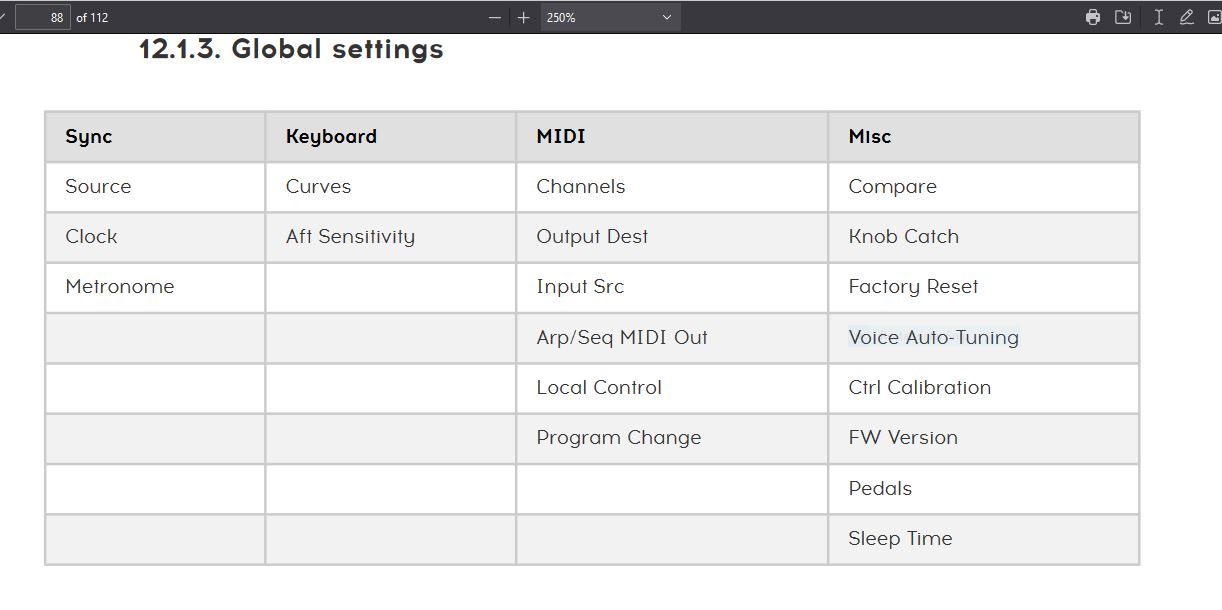Click the 12.1.3. Global settings heading

point(291,49)
